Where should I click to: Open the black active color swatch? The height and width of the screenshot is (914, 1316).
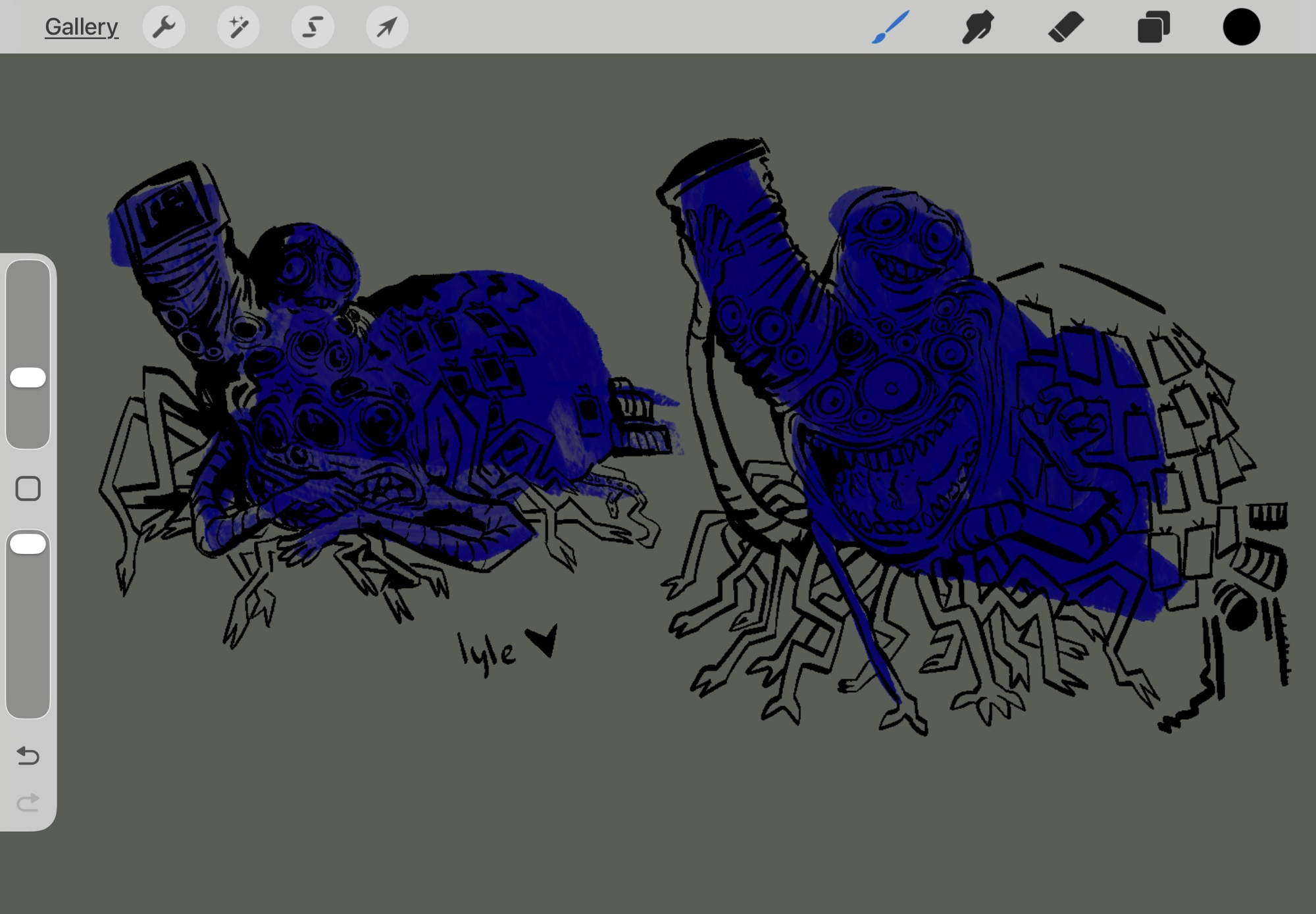[x=1241, y=27]
